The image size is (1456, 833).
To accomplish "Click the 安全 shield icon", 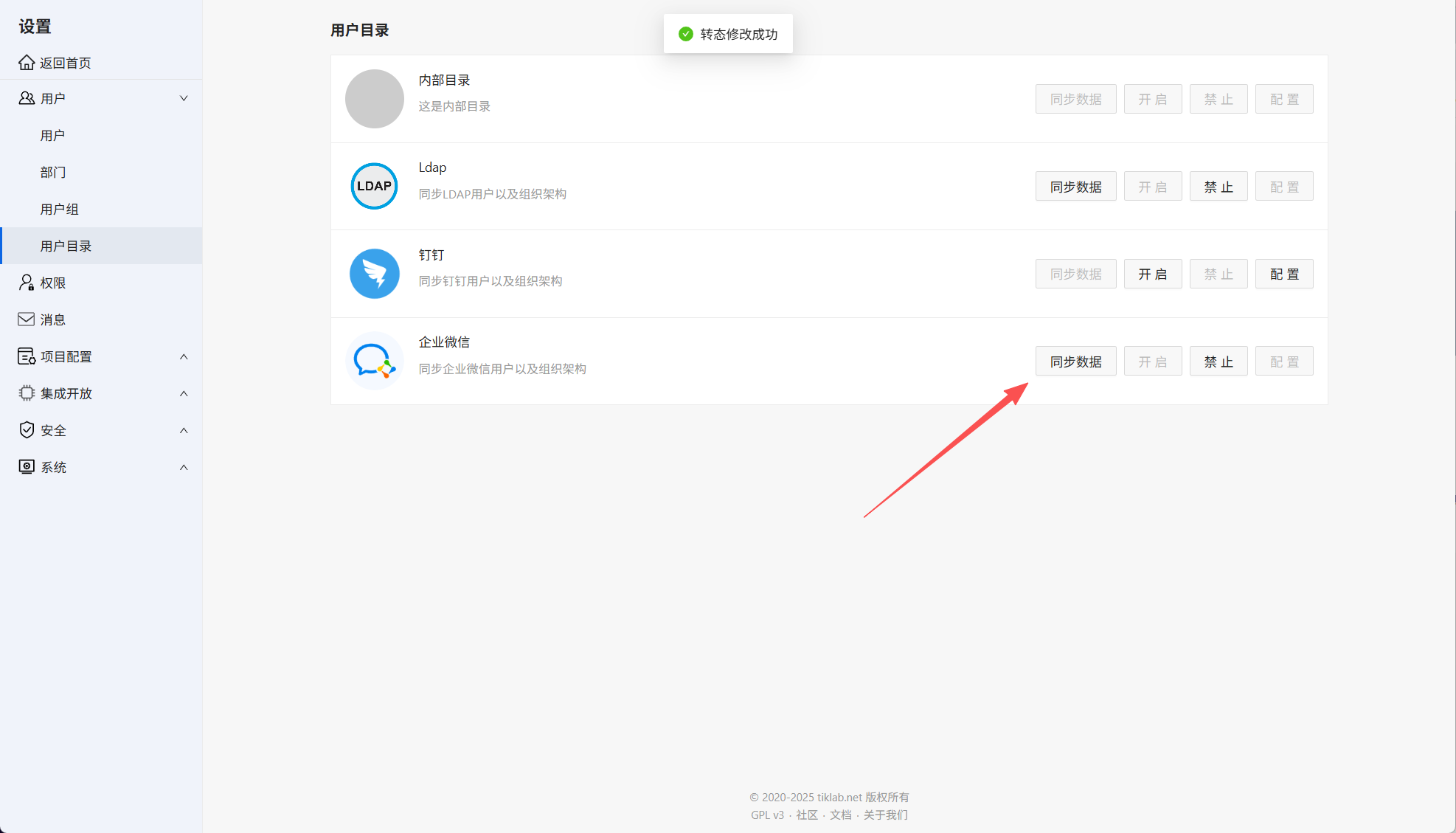I will click(27, 430).
